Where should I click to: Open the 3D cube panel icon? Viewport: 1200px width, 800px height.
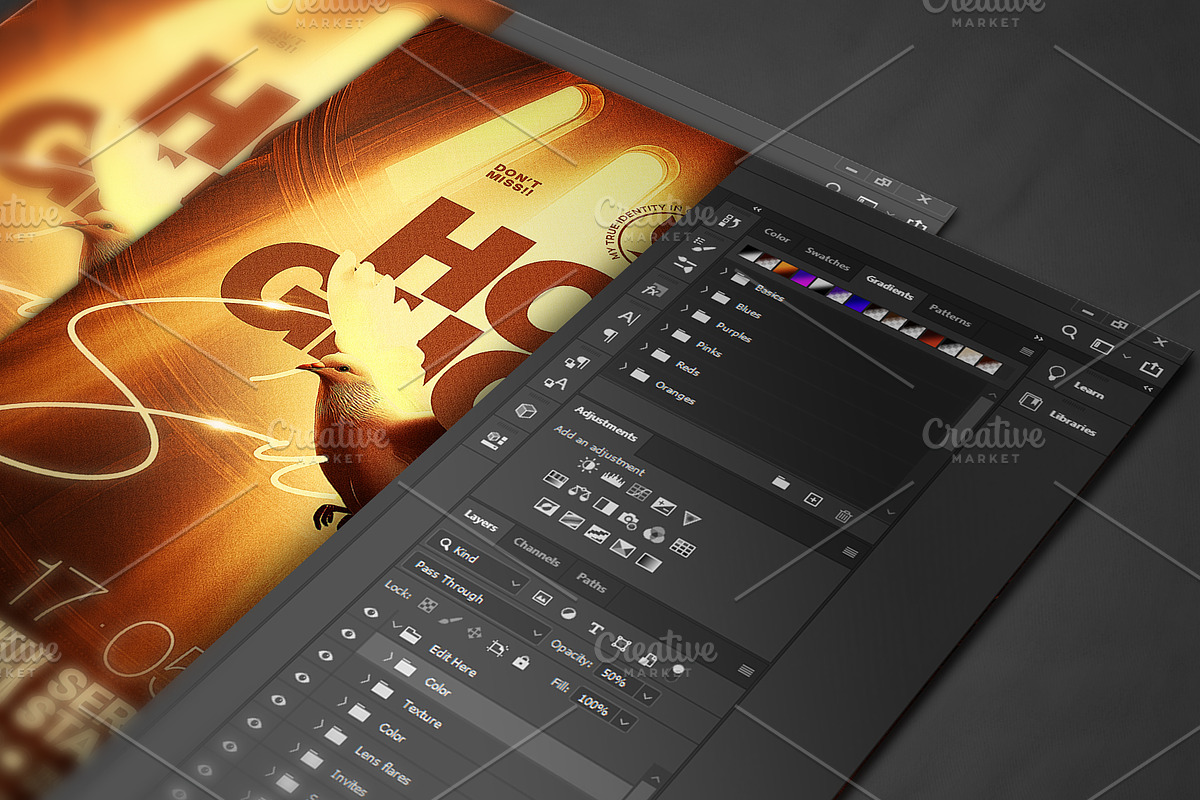pos(525,410)
